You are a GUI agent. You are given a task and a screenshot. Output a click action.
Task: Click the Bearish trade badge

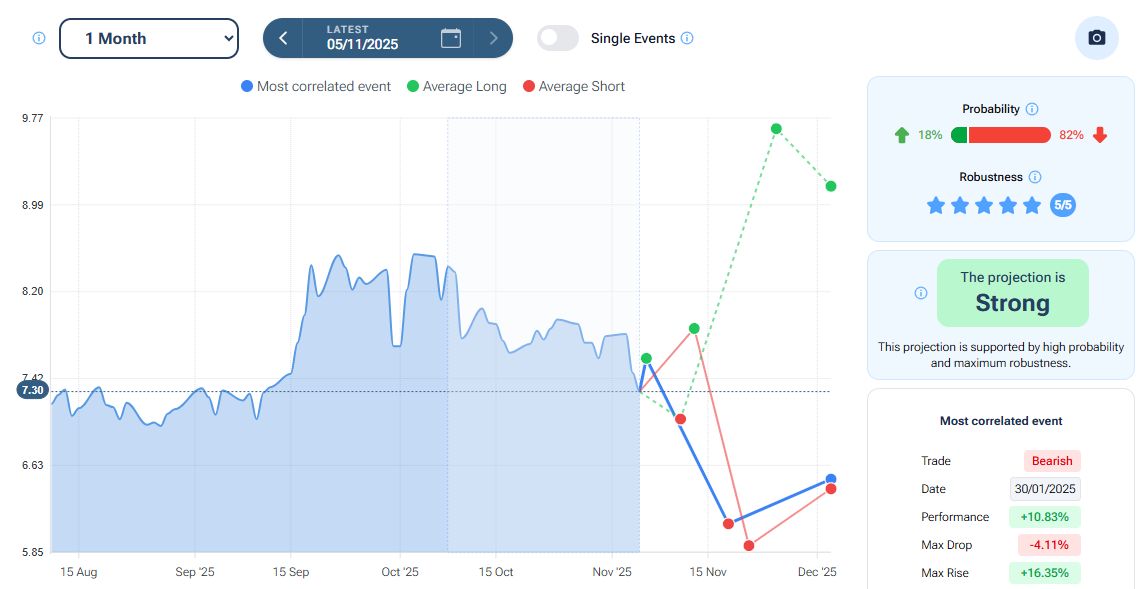[1052, 461]
